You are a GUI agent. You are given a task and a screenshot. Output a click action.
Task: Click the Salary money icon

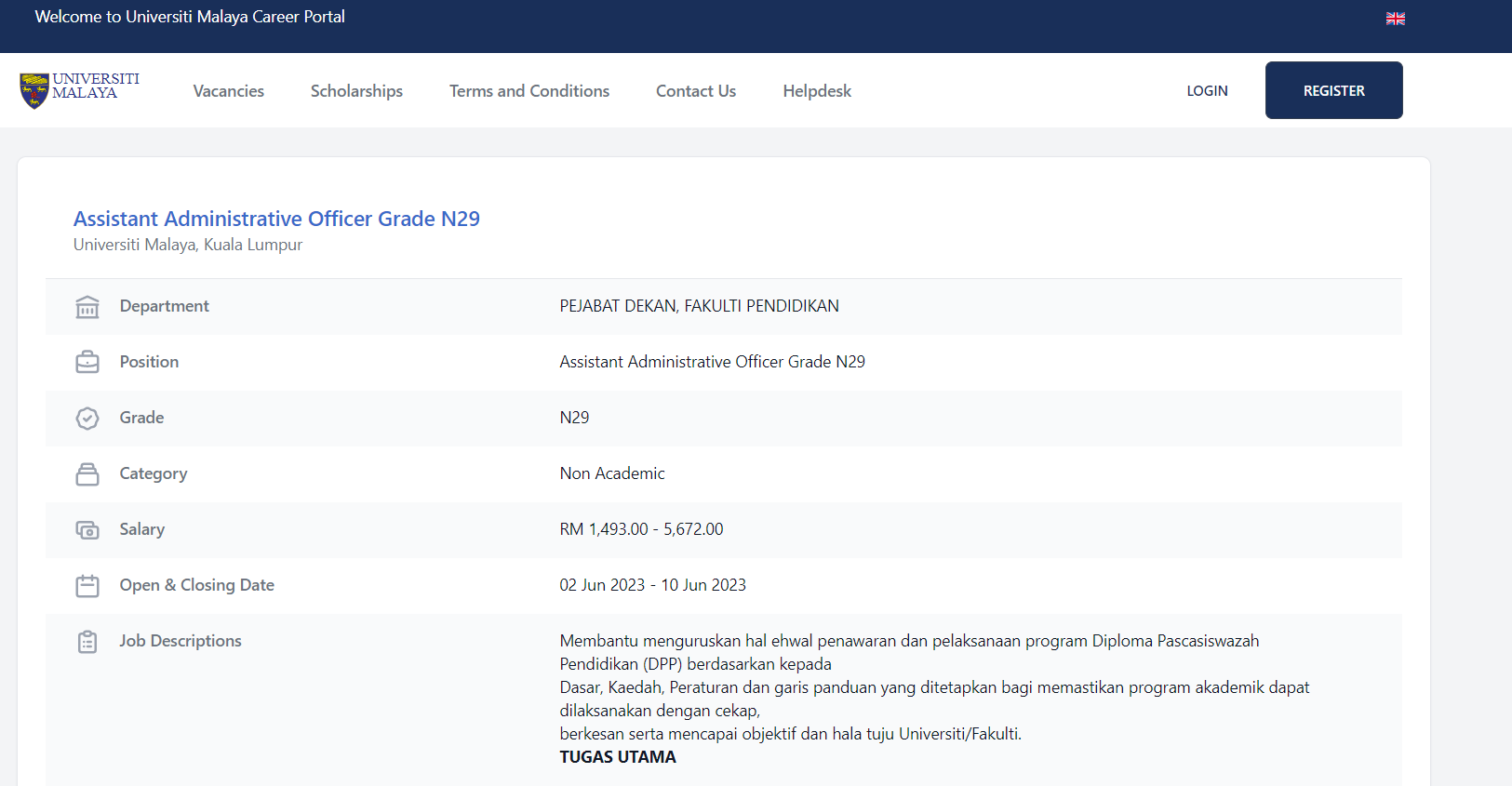[87, 530]
